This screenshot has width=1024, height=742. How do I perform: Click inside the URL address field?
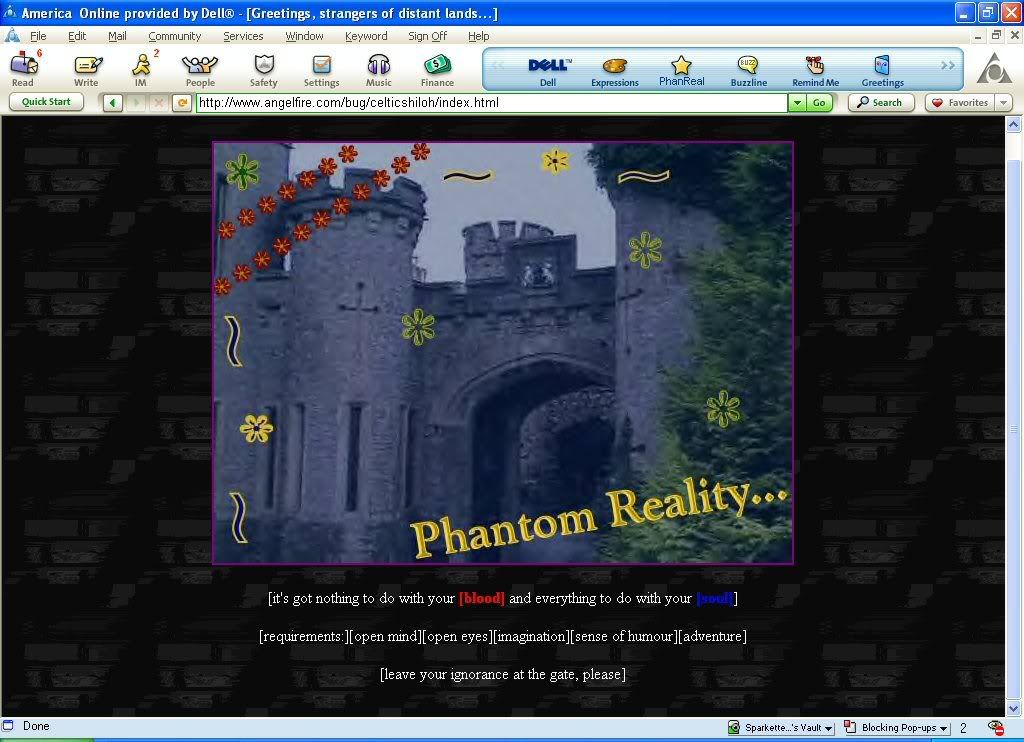tap(490, 103)
